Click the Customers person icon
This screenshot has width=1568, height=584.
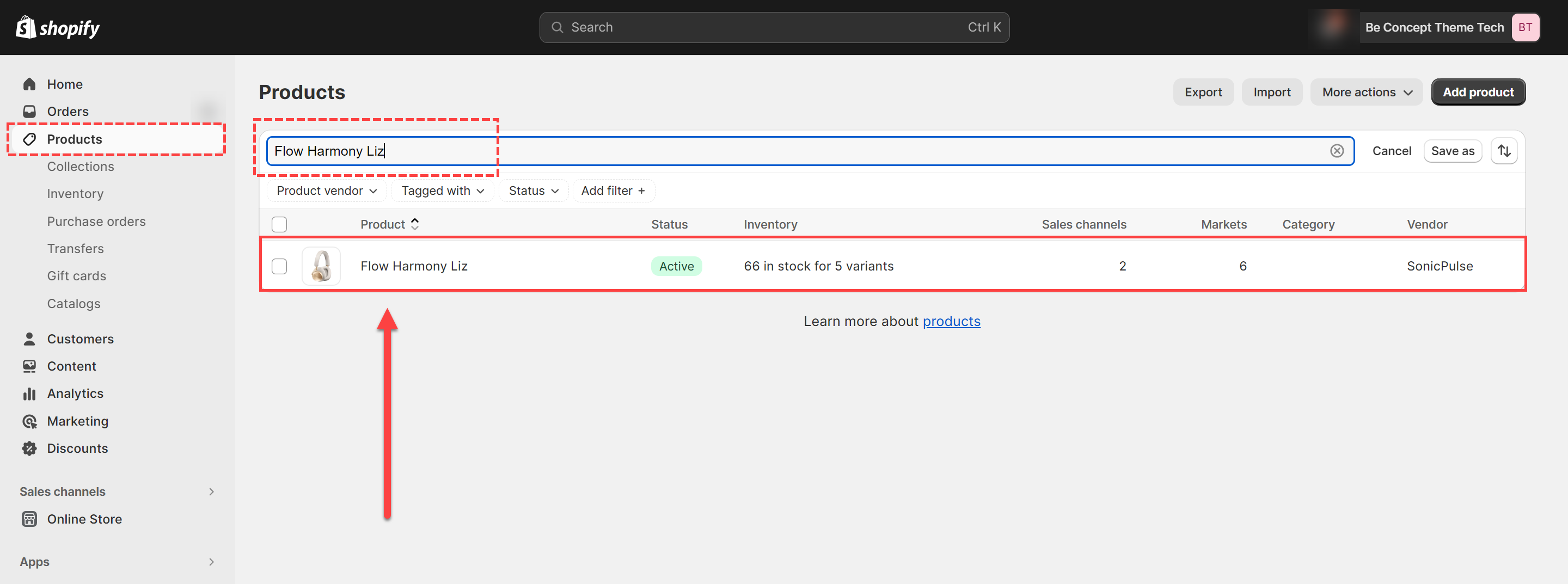tap(29, 339)
